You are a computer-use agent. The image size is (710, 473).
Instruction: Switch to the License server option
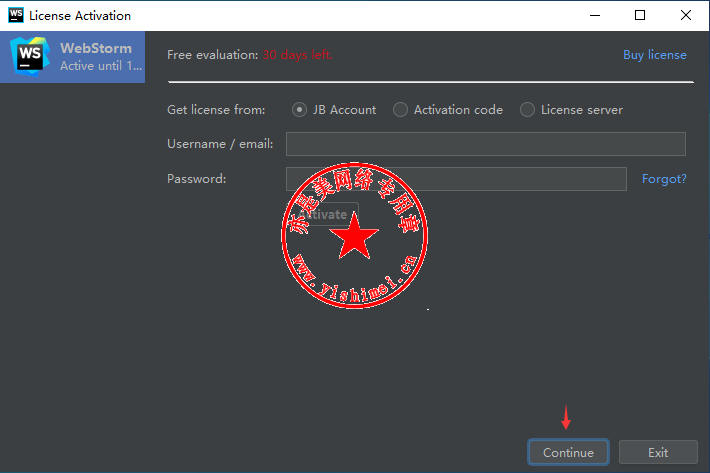click(x=528, y=110)
